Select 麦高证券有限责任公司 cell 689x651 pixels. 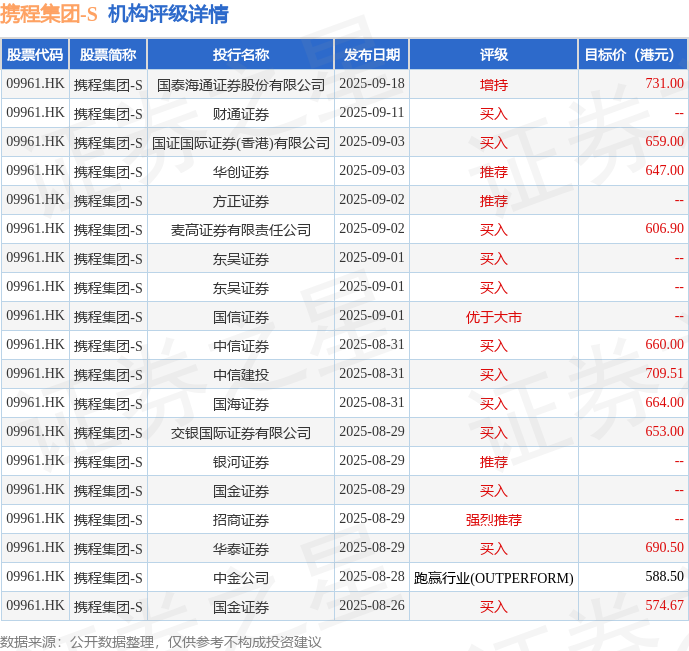tap(241, 230)
